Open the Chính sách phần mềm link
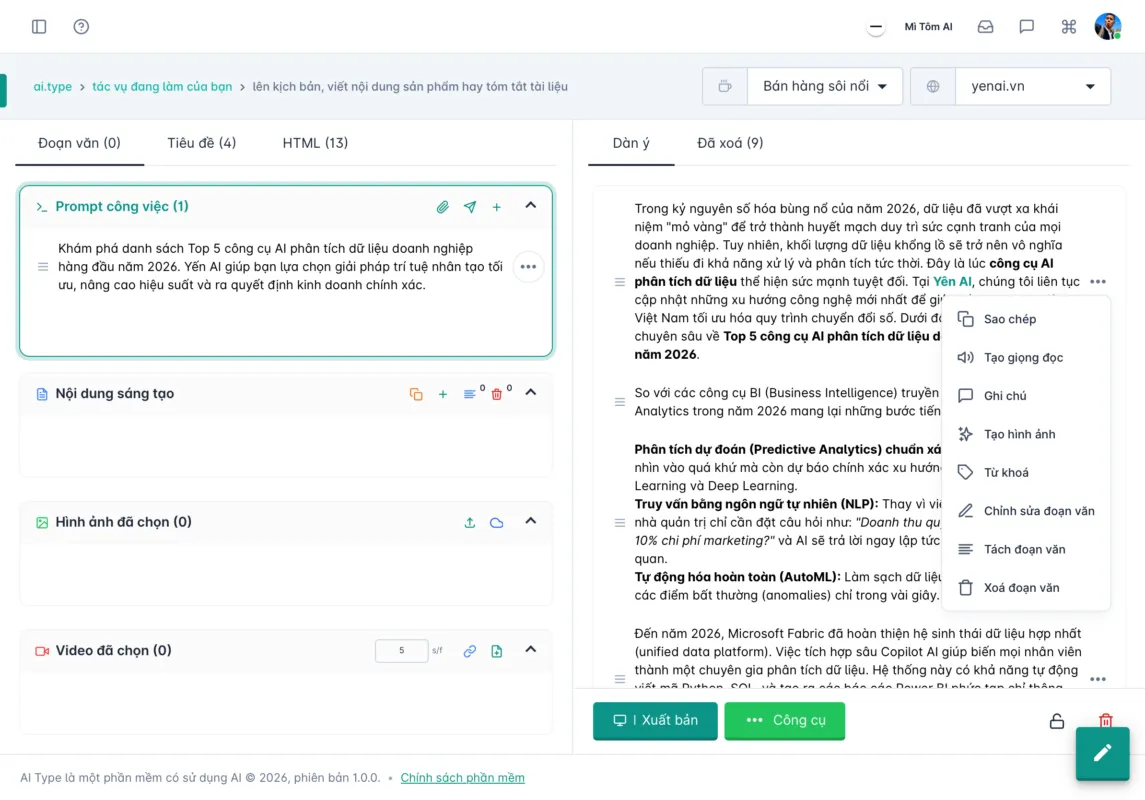Image resolution: width=1145 pixels, height=800 pixels. tap(462, 778)
